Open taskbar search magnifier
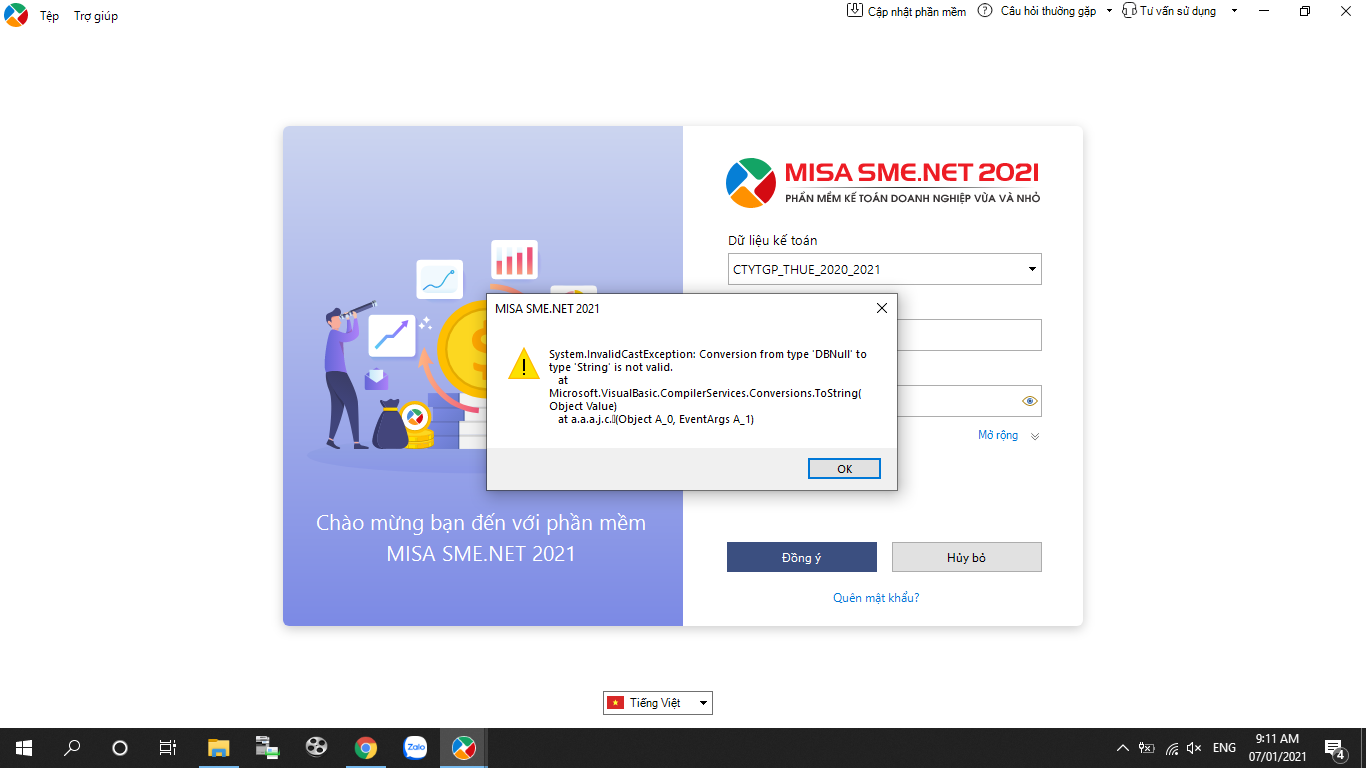1366x768 pixels. (72, 748)
